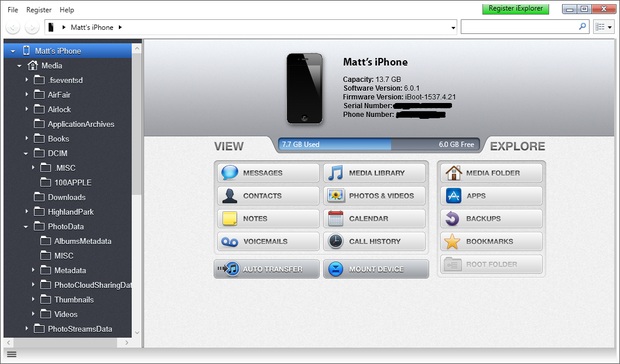Click the Calendar icon
Screen dimensions: 620x364
click(x=336, y=219)
